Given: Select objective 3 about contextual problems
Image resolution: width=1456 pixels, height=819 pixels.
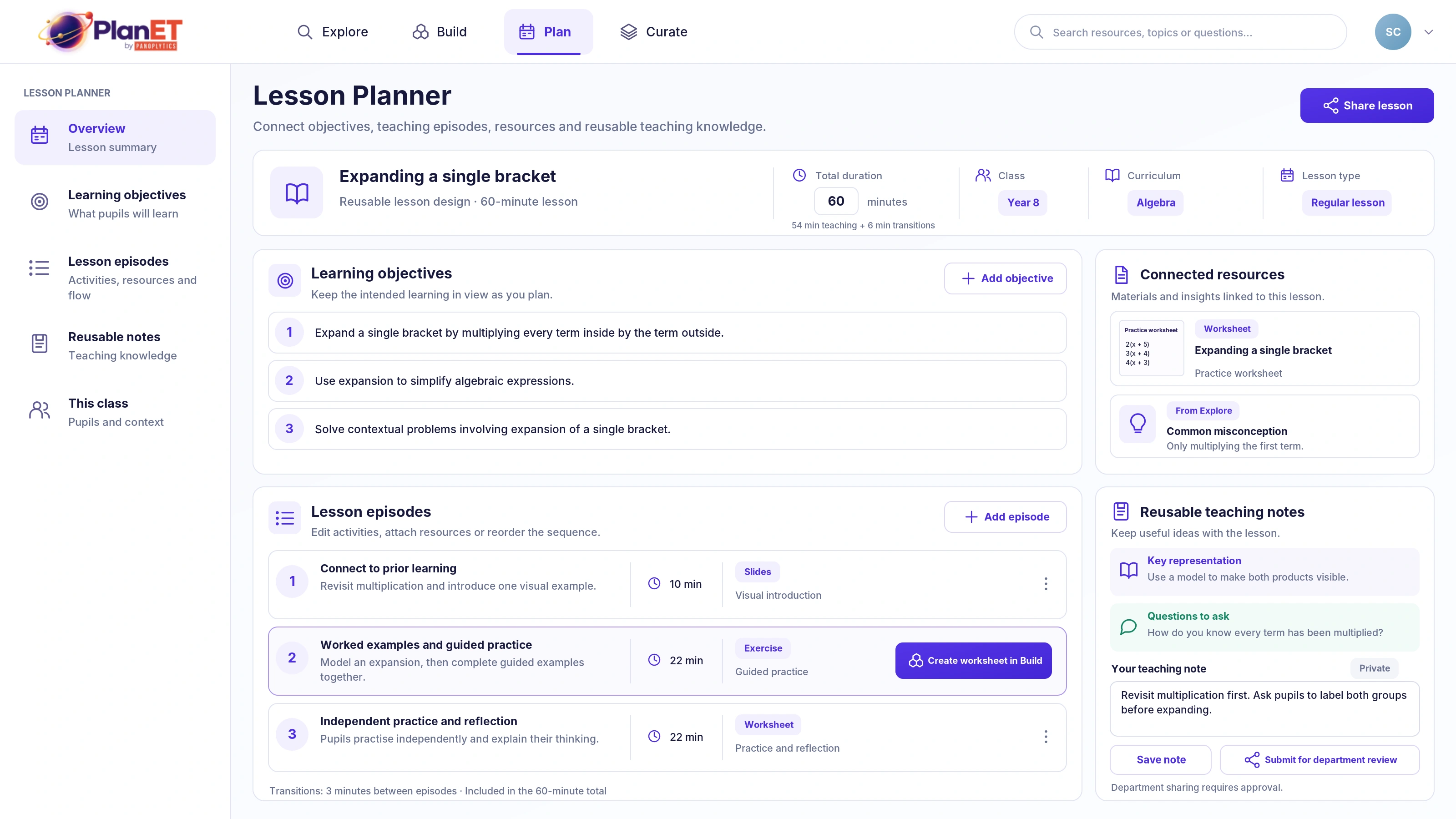Looking at the screenshot, I should click(667, 429).
